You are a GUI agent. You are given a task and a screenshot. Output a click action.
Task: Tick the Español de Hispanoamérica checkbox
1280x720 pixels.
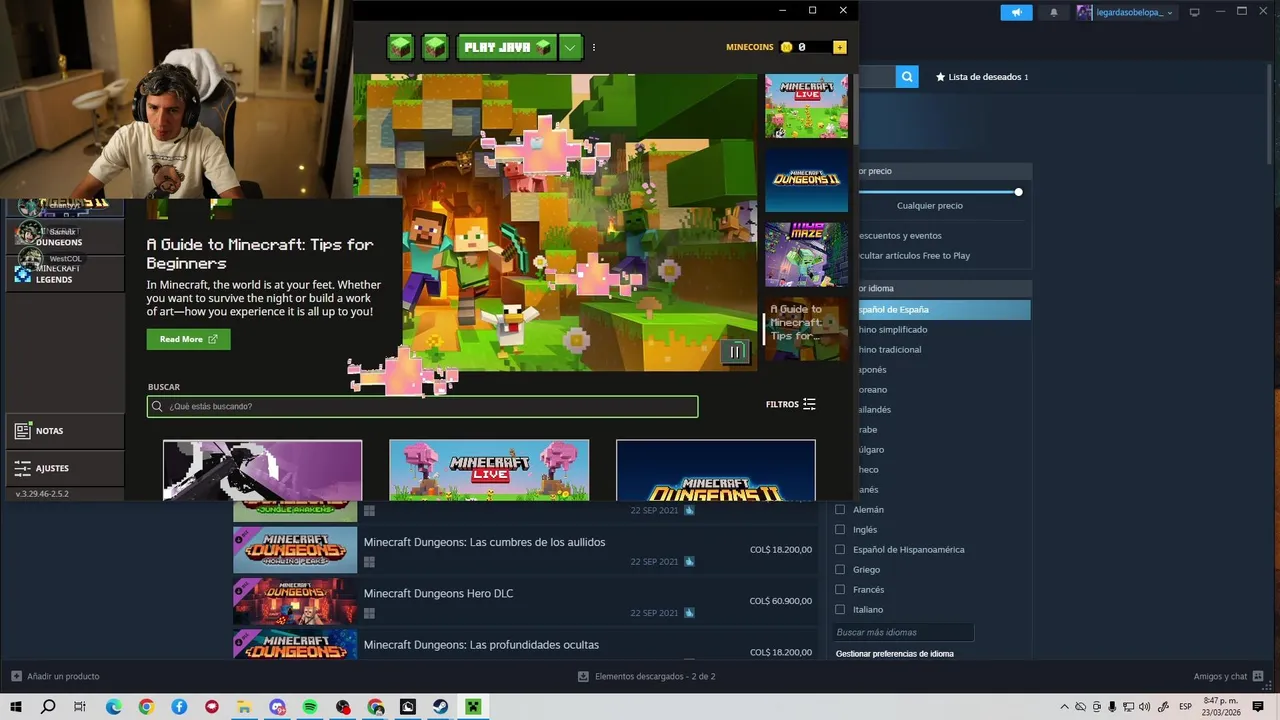click(840, 549)
